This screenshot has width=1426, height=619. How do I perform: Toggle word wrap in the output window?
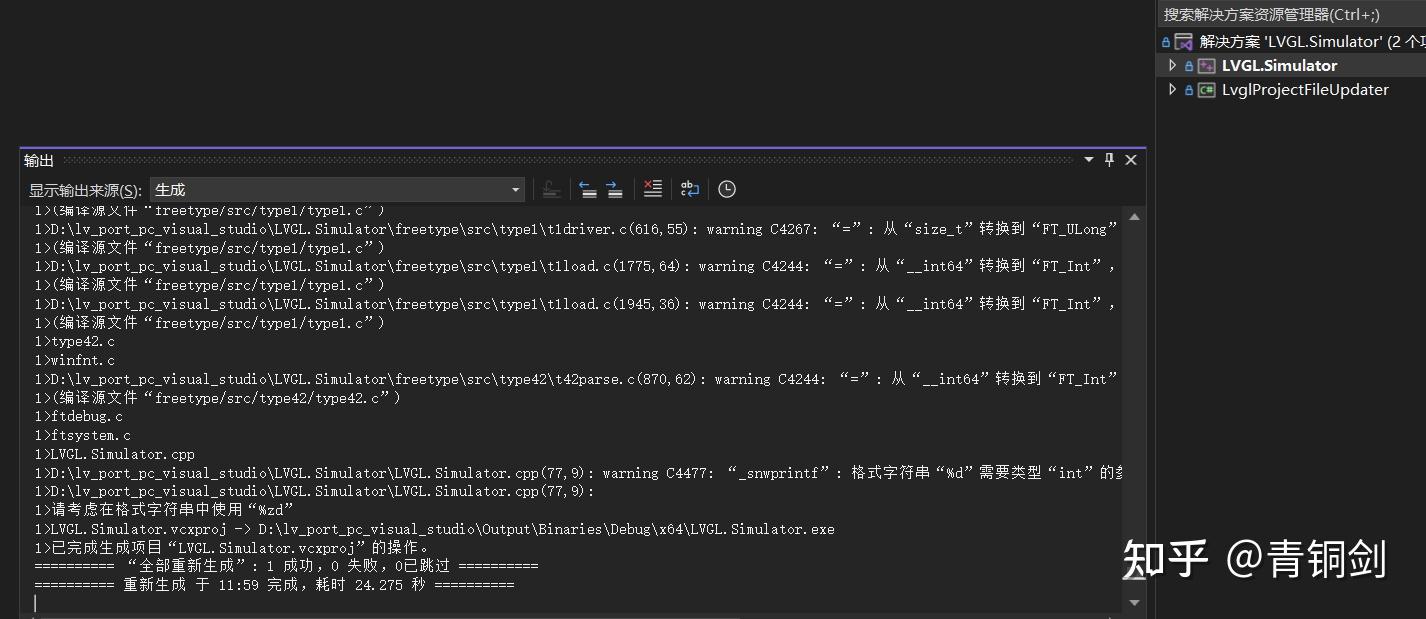689,189
